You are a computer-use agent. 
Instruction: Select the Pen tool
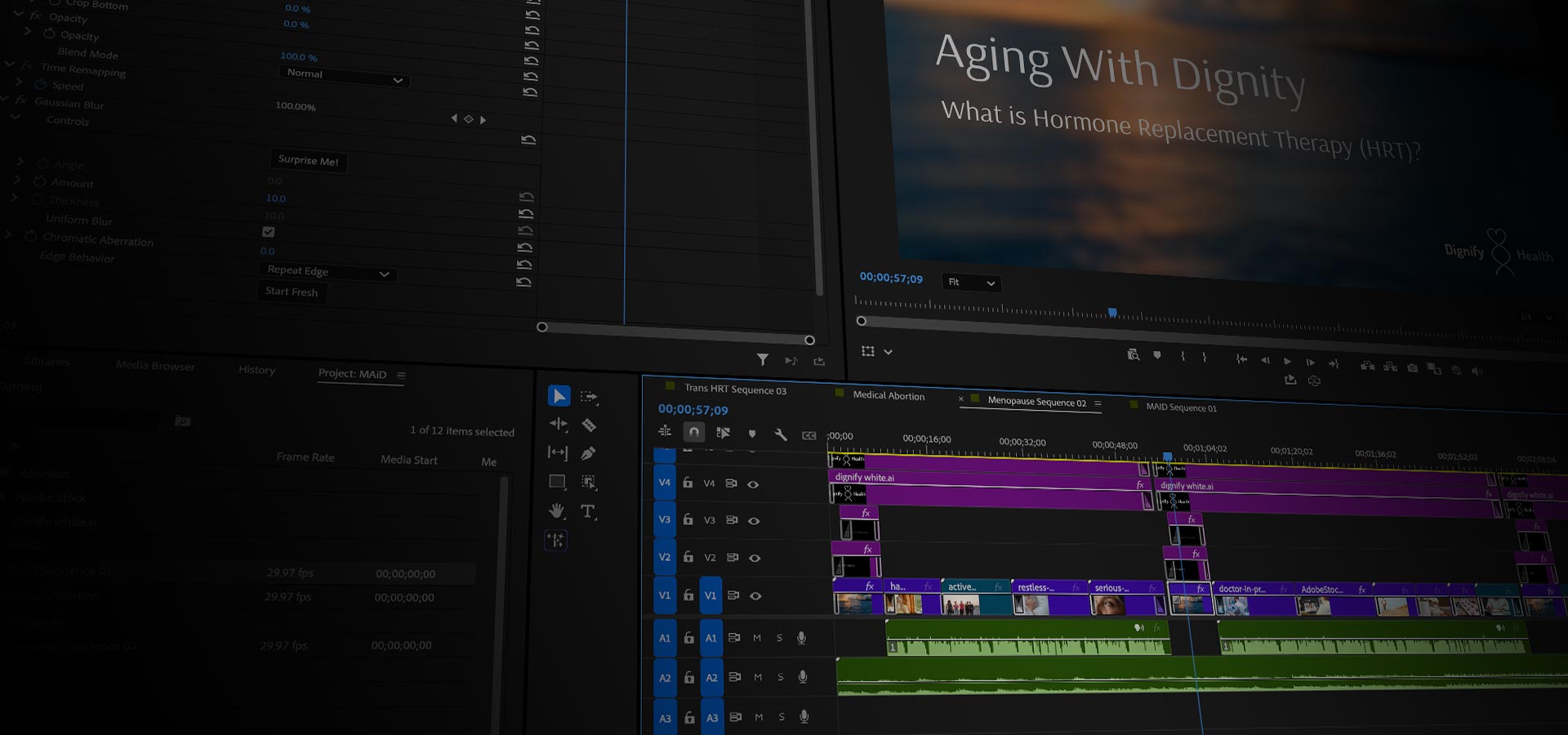(x=588, y=453)
